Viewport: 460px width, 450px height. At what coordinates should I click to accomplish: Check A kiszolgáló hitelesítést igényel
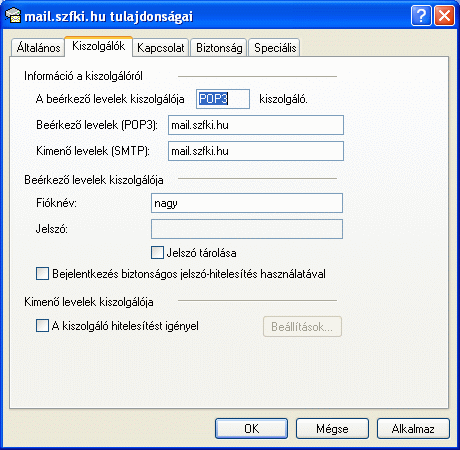click(42, 326)
